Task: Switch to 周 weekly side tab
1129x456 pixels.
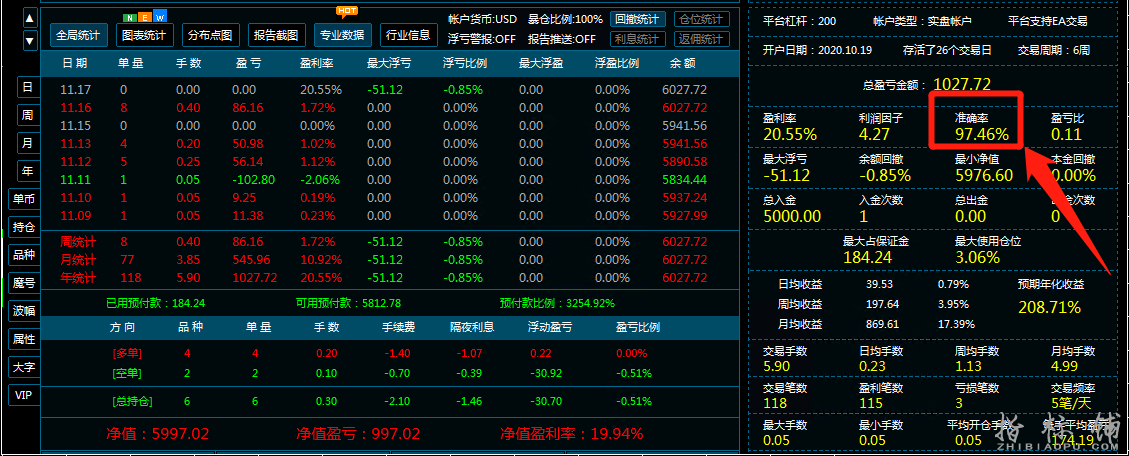Action: click(27, 115)
